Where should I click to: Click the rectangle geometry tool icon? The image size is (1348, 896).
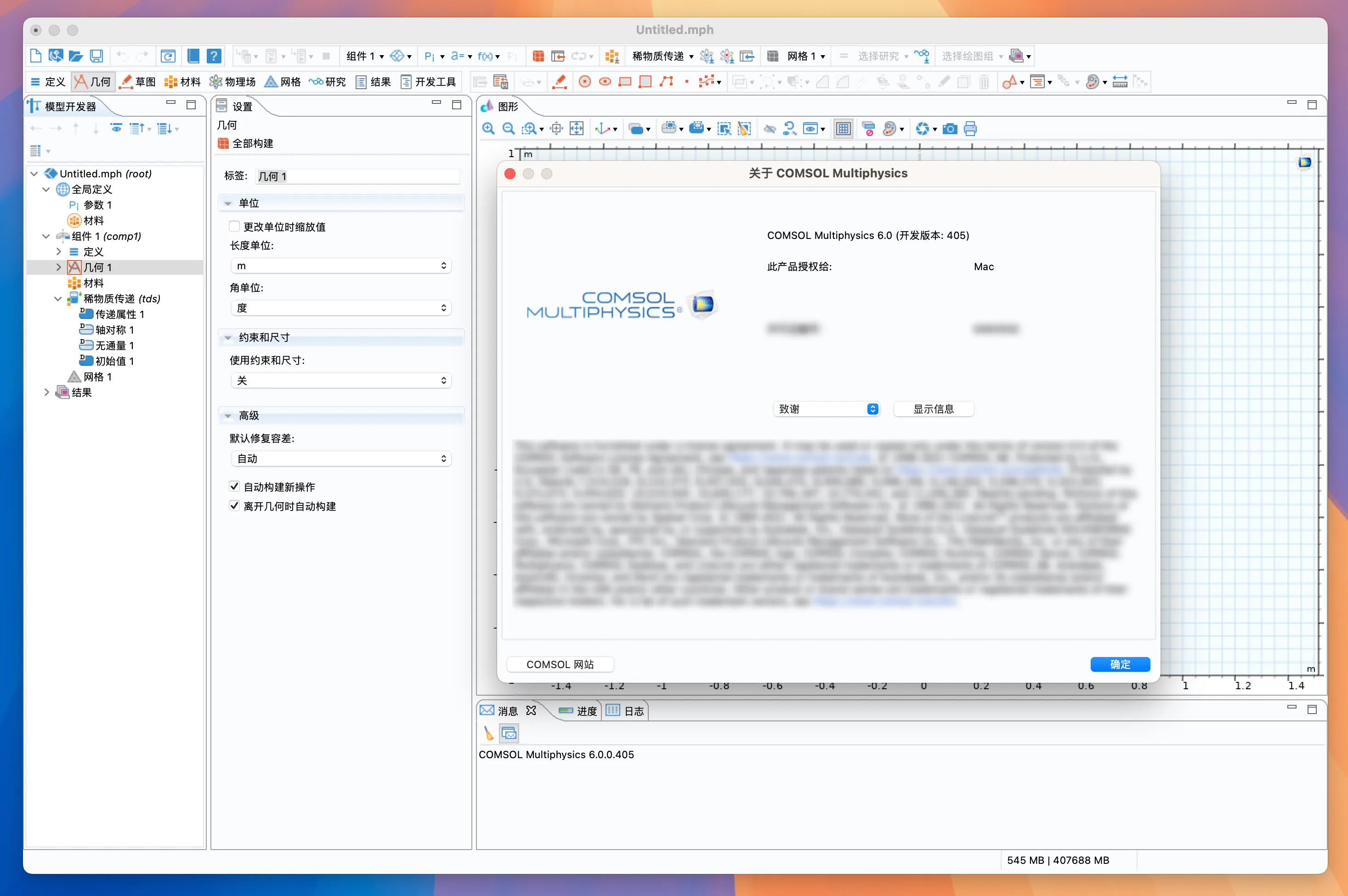(x=624, y=82)
